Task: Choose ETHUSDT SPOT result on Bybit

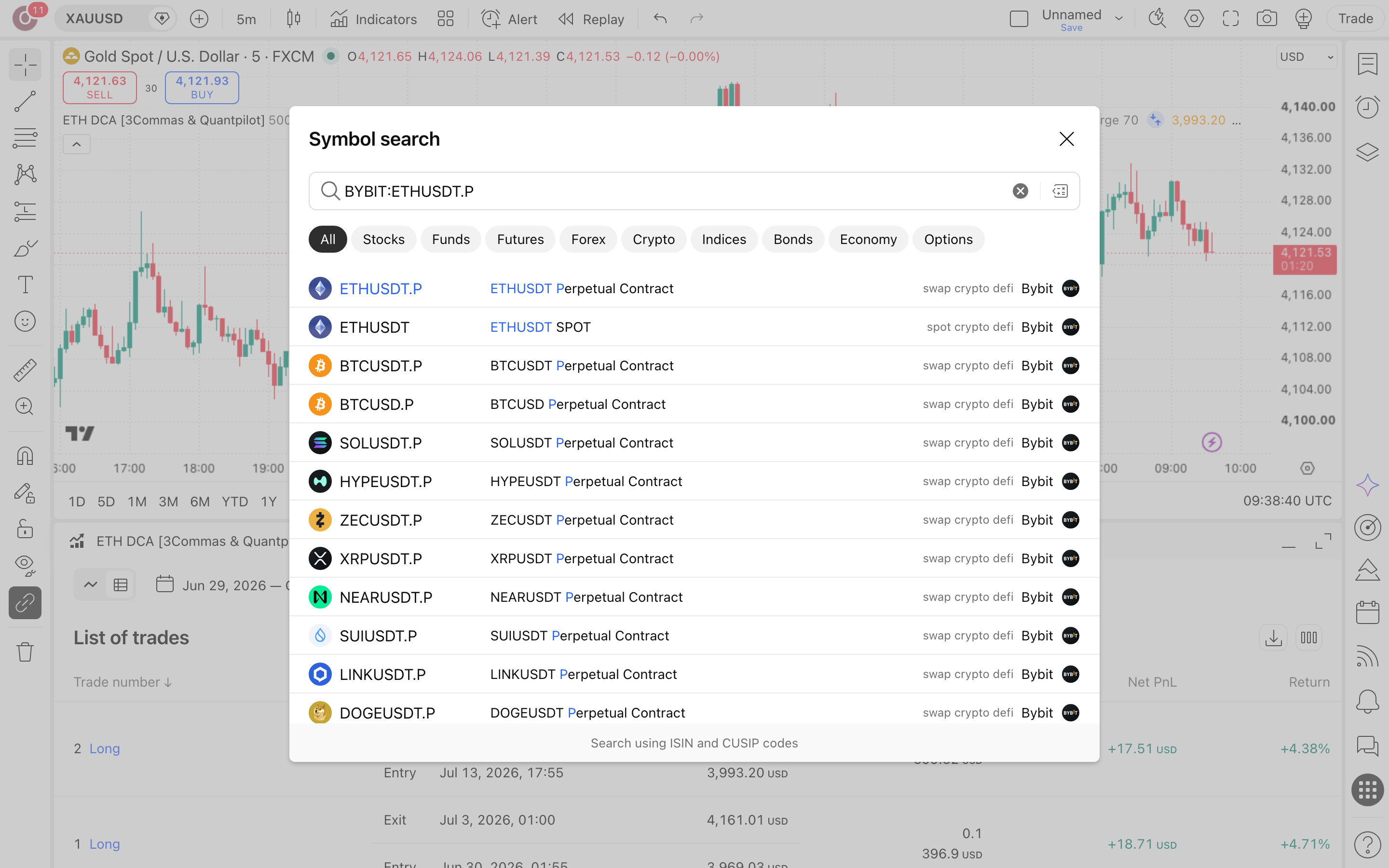Action: (x=694, y=327)
